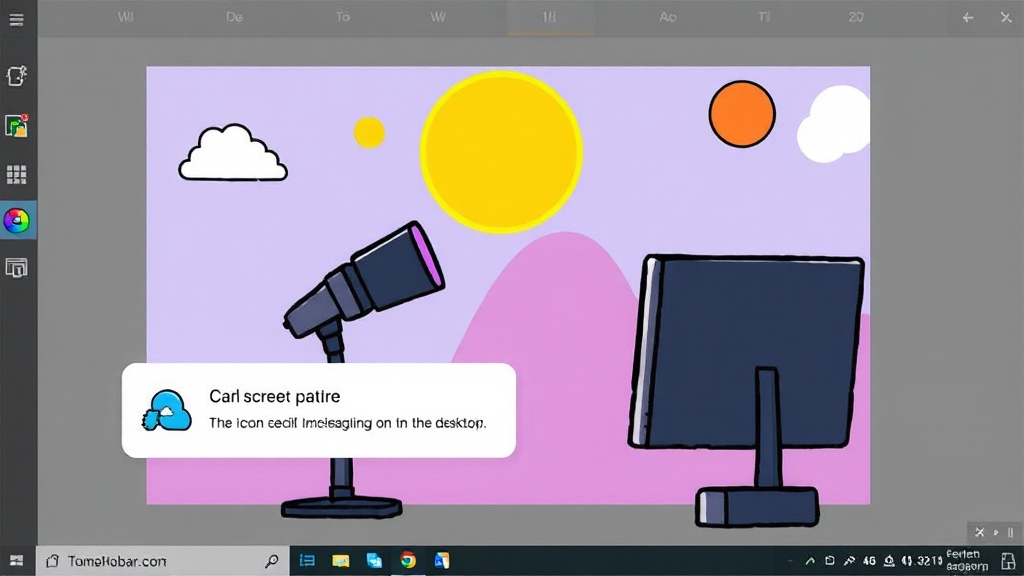This screenshot has height=576, width=1024.
Task: Open Chrome from the taskbar
Action: (x=408, y=561)
